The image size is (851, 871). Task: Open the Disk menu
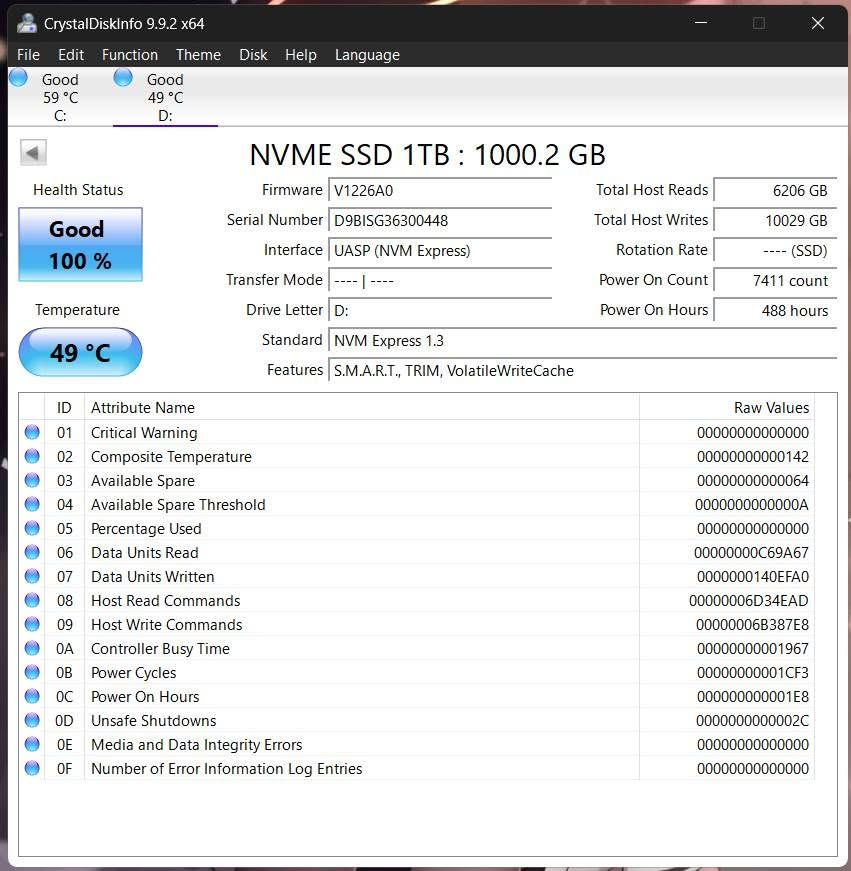[253, 55]
